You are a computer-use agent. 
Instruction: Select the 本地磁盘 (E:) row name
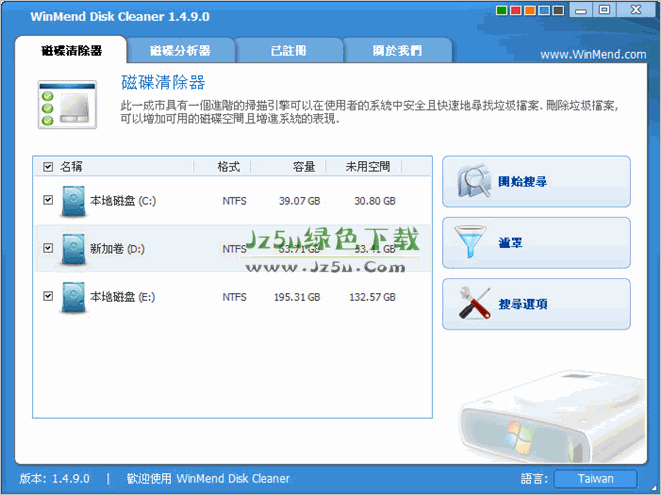pyautogui.click(x=122, y=297)
